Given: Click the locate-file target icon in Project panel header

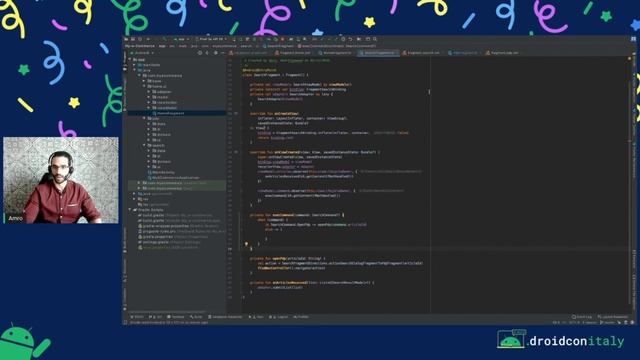Looking at the screenshot, I should click(x=200, y=53).
